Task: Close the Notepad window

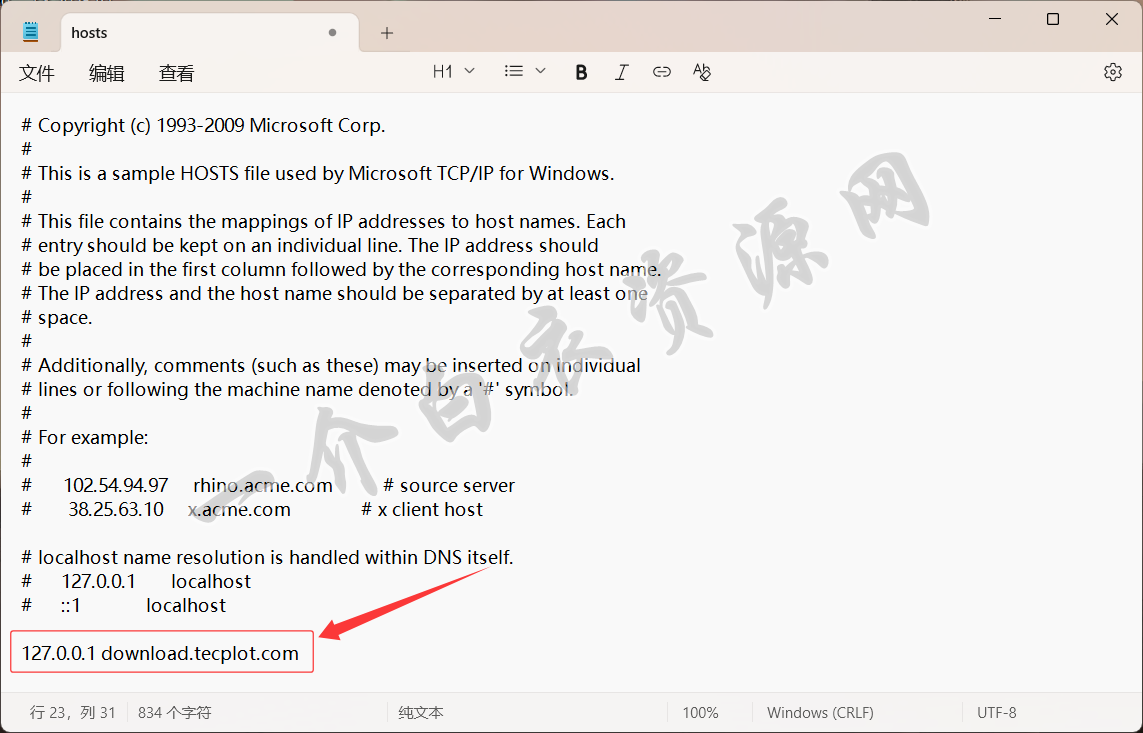Action: [1112, 19]
